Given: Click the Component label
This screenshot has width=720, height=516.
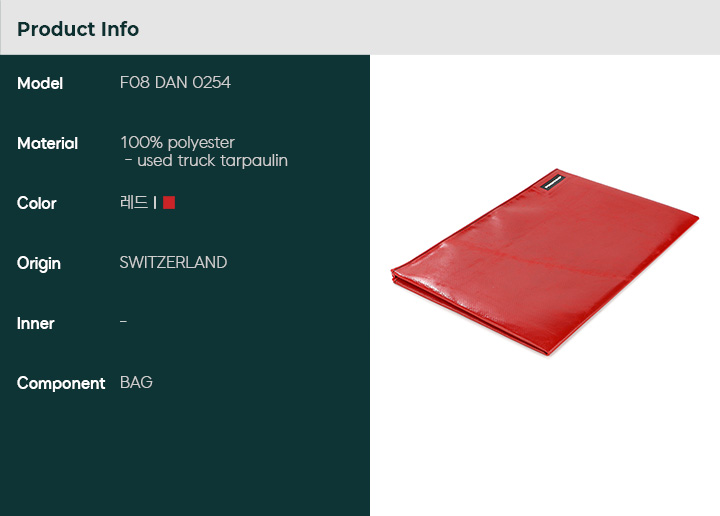Looking at the screenshot, I should (x=61, y=383).
